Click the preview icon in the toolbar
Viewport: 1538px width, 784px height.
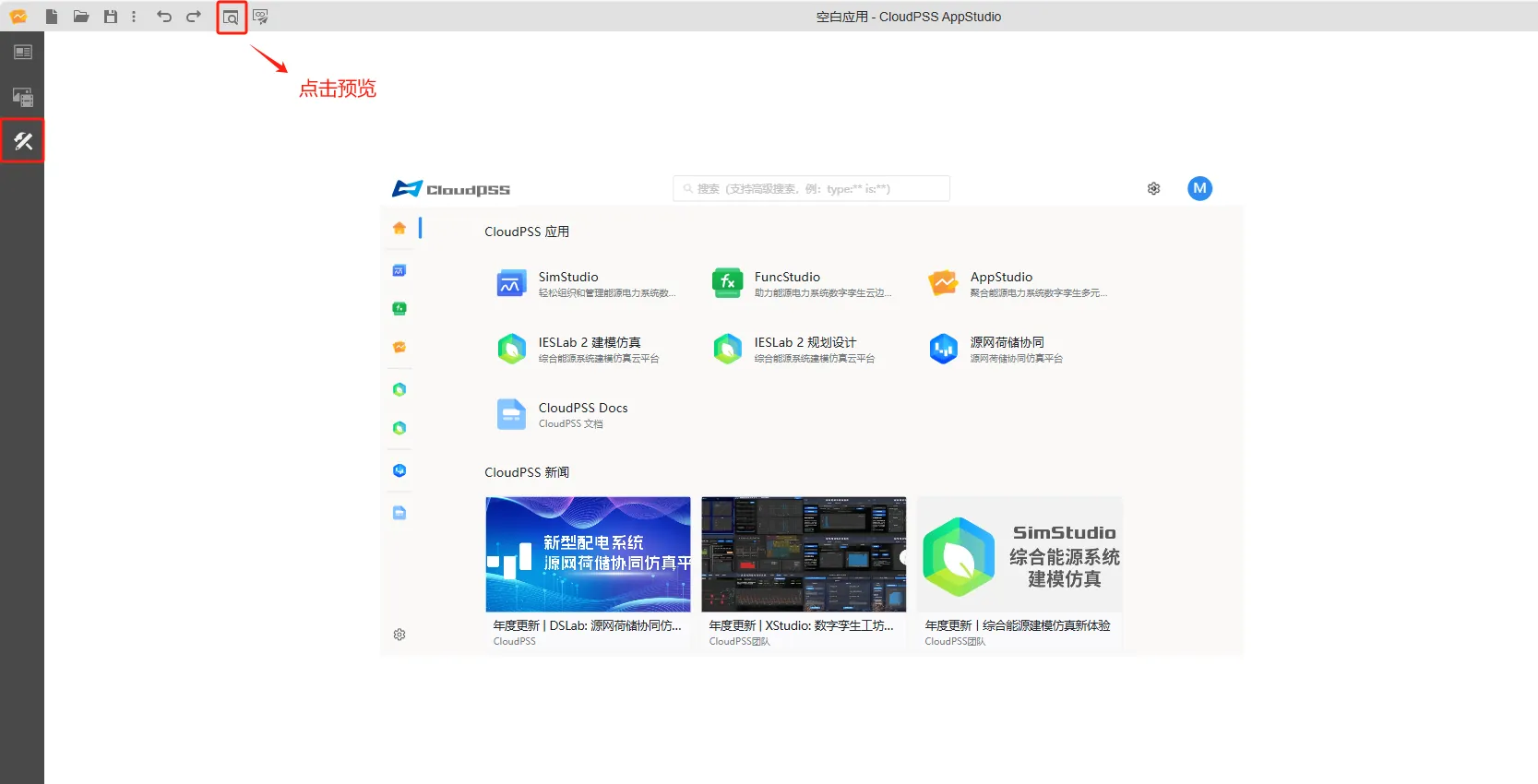pos(232,17)
